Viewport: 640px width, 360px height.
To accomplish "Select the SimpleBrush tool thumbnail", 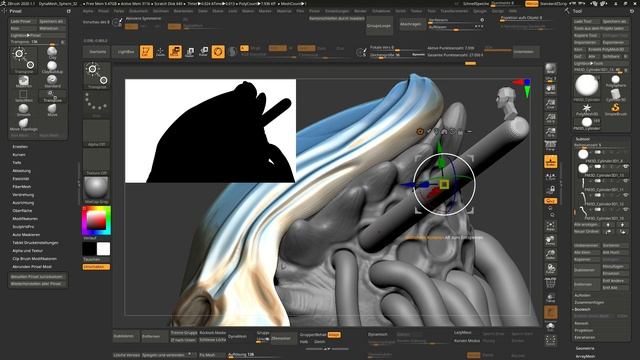I will 616,109.
